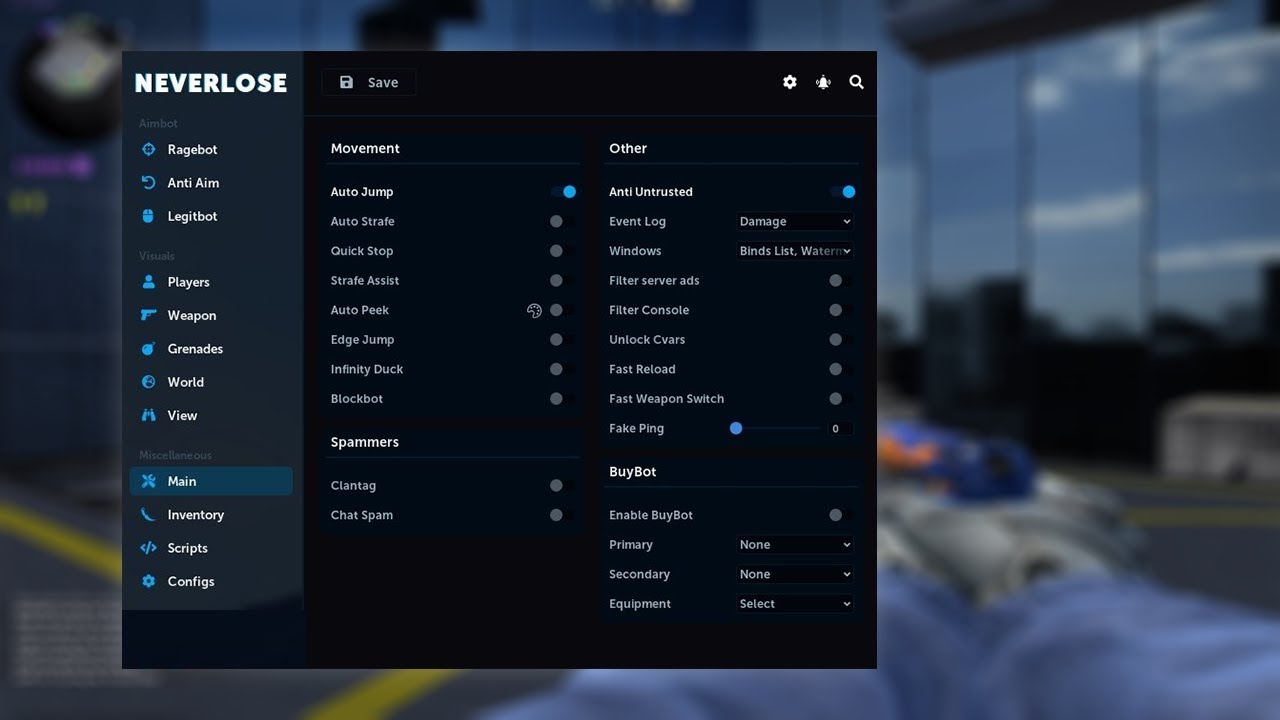
Task: Open the Event Log Damage dropdown
Action: pos(795,221)
